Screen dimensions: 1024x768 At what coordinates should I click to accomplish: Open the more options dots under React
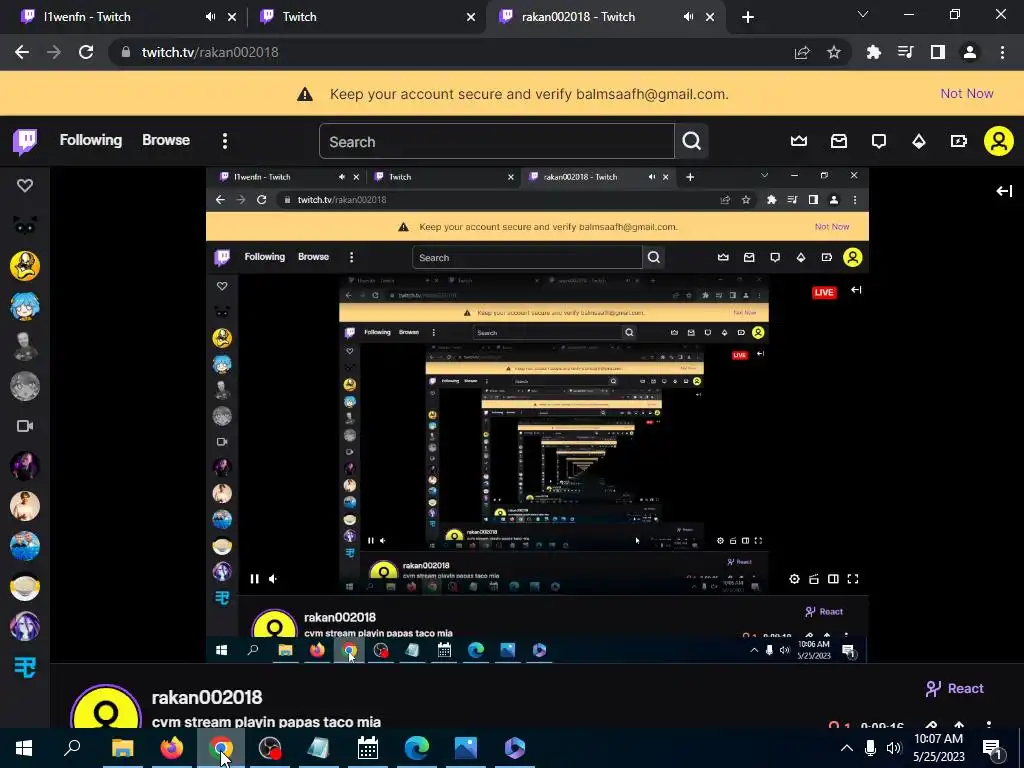[x=989, y=725]
